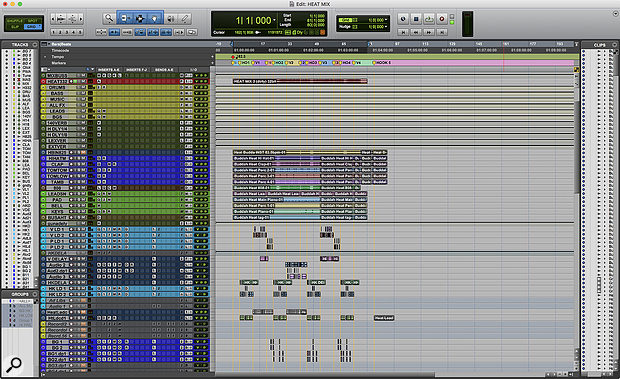Select the Heat Lead clip
Image resolution: width=620 pixels, height=379 pixels.
(384, 318)
